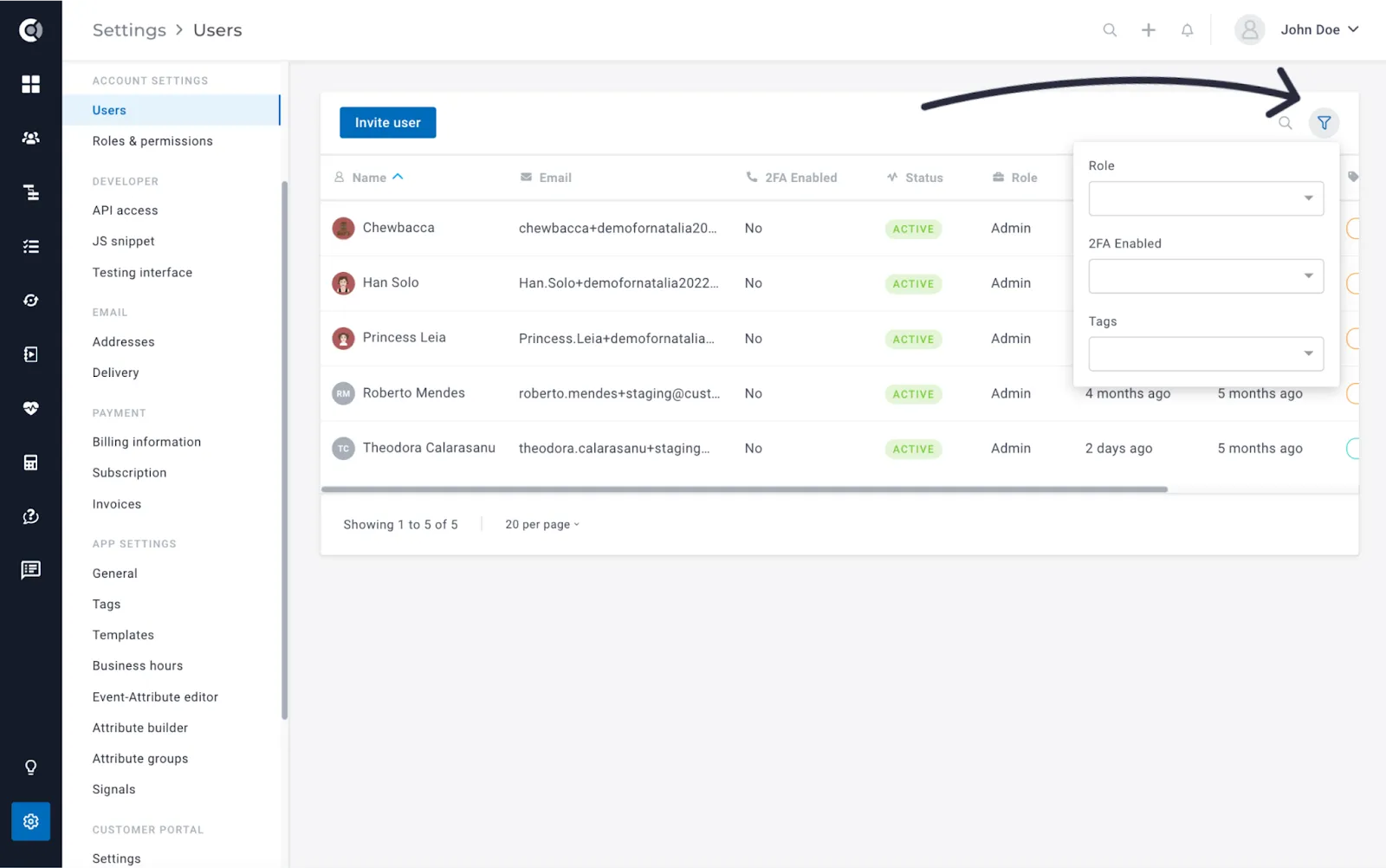Click the Email column header
This screenshot has width=1386, height=868.
(x=546, y=178)
